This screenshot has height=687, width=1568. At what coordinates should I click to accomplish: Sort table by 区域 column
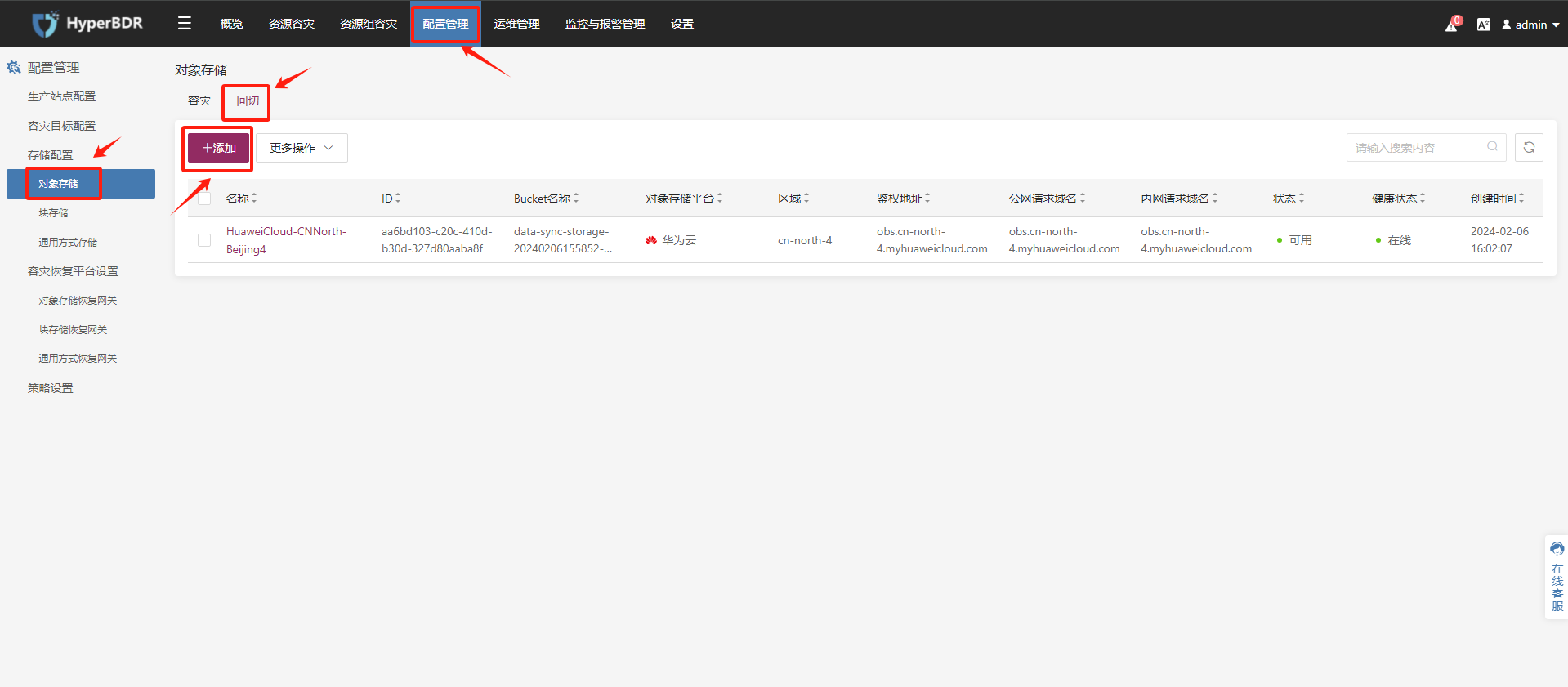click(806, 199)
